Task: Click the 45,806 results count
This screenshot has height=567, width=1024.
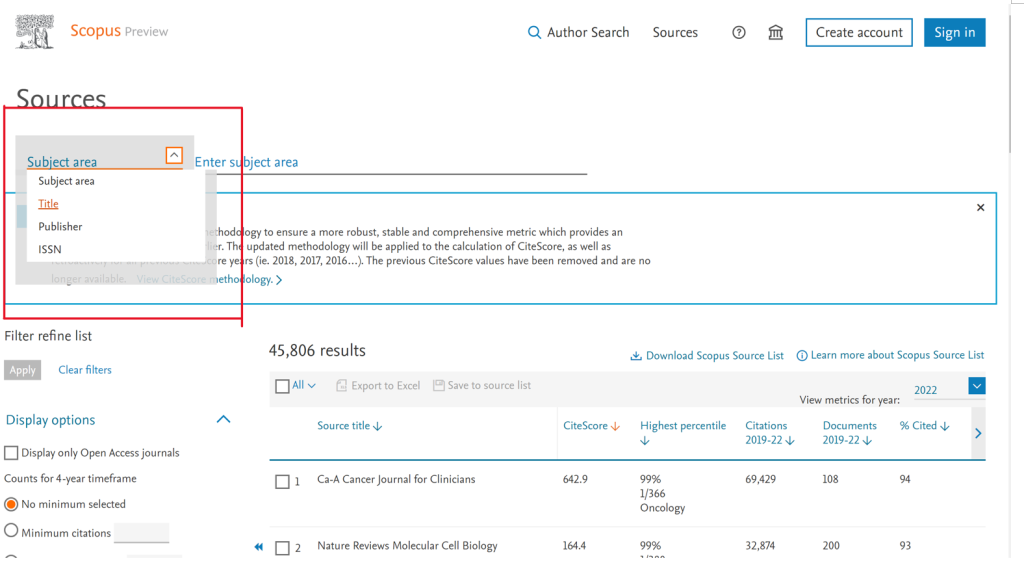Action: point(317,351)
